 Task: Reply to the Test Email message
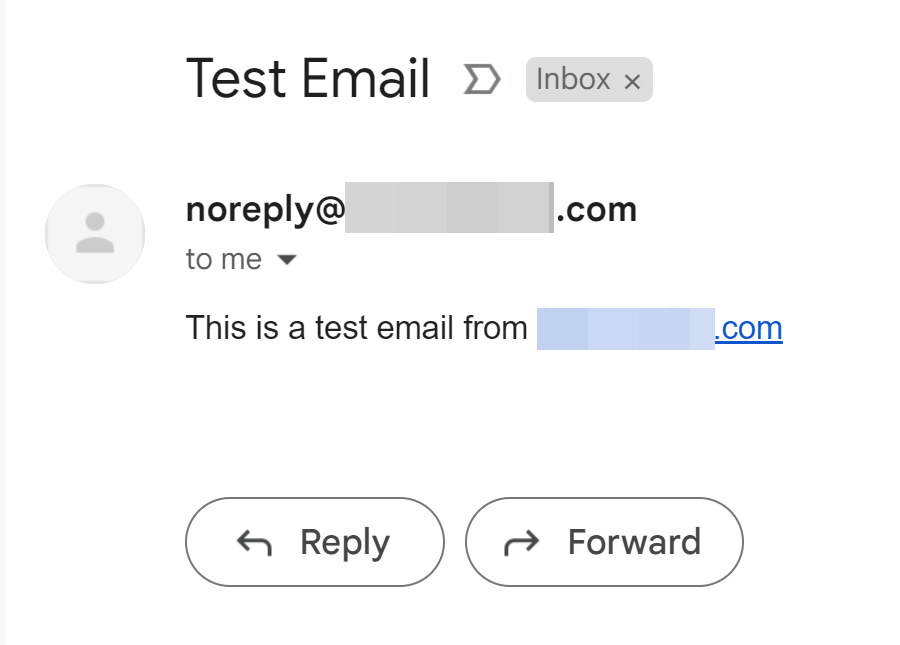point(315,542)
